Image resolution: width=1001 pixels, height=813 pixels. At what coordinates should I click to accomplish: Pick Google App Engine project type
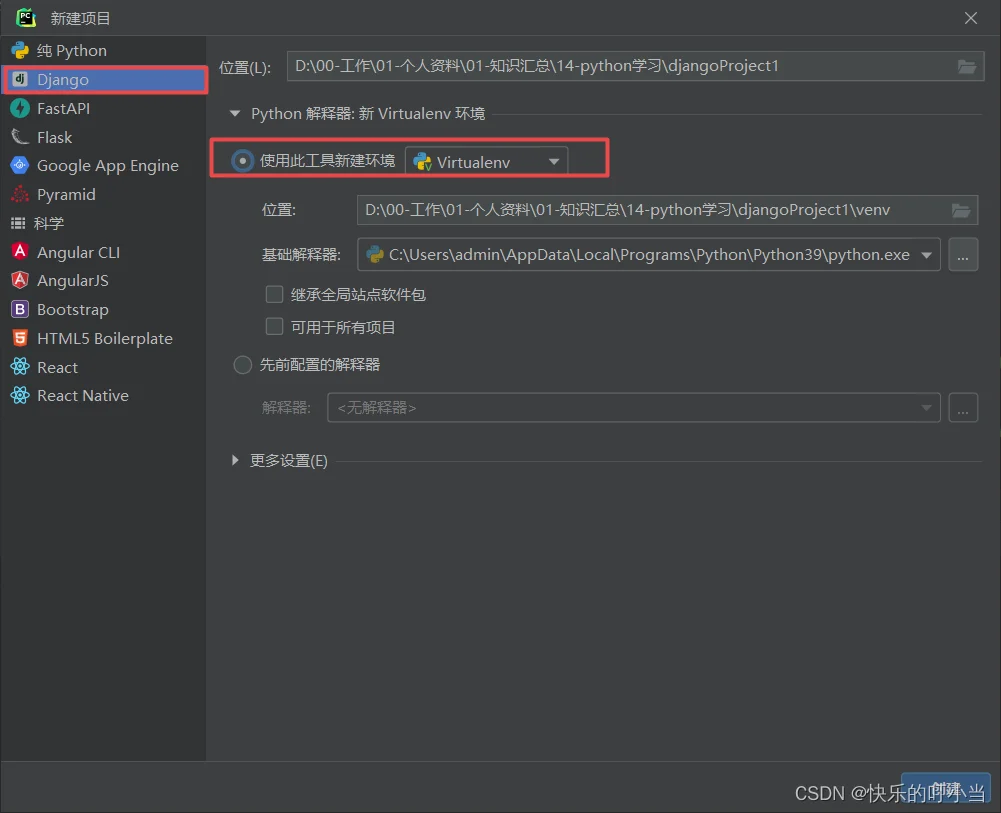click(x=103, y=165)
